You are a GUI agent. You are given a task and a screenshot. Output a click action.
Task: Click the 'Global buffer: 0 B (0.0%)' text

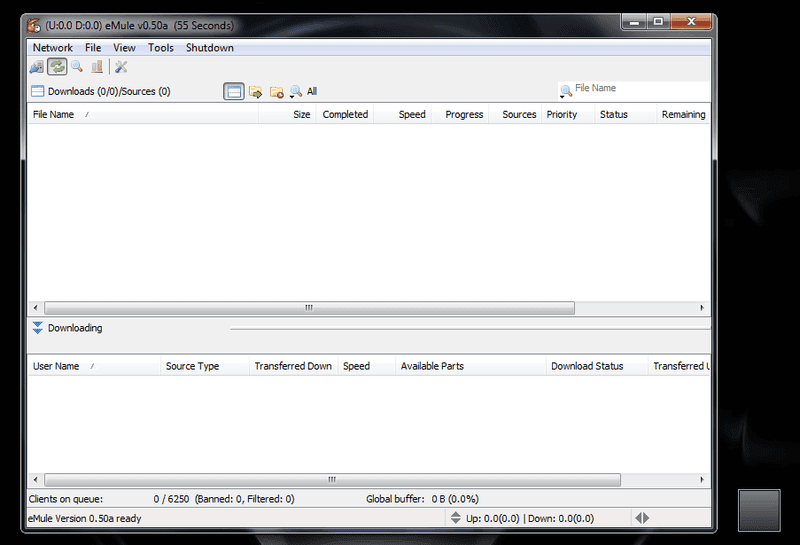(x=422, y=499)
